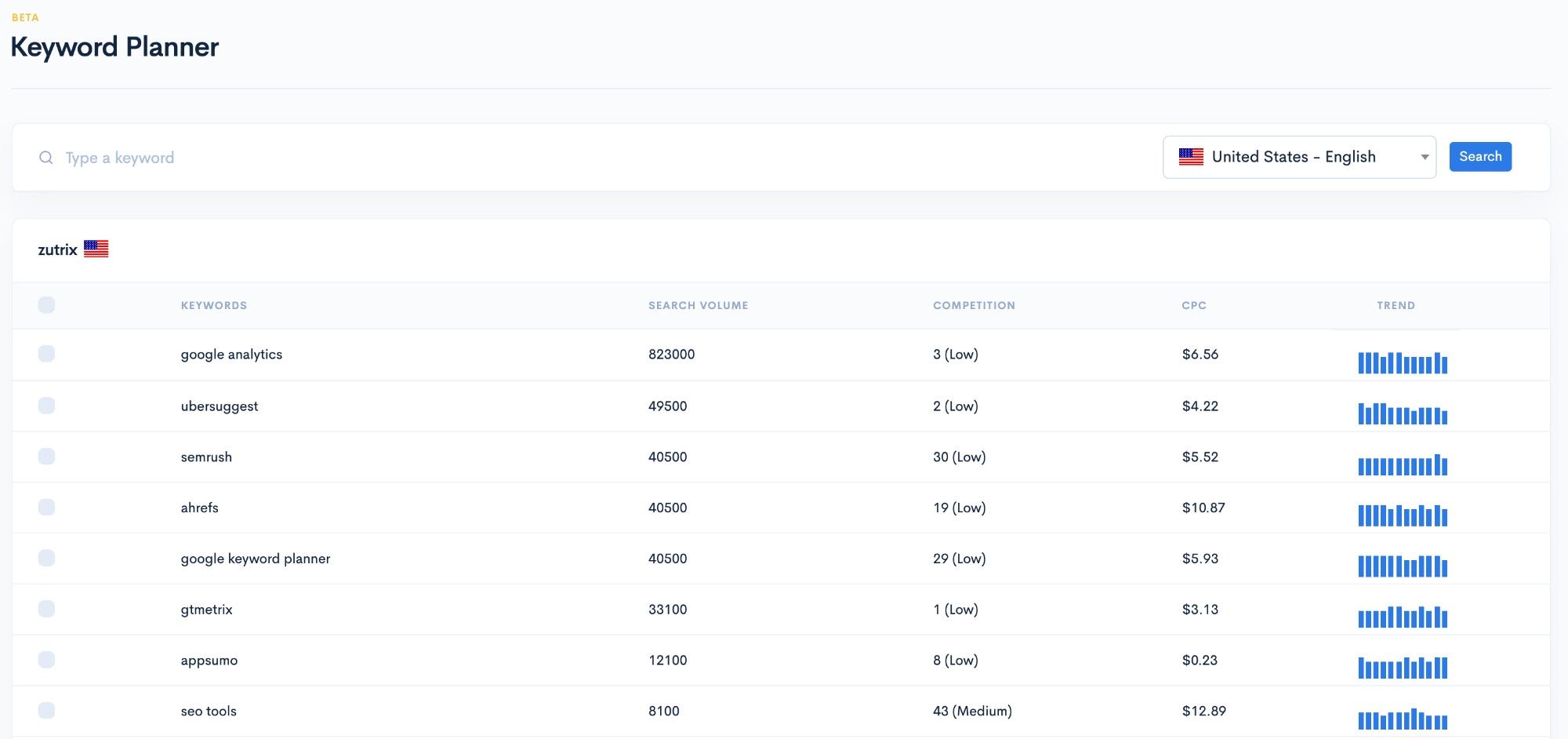
Task: Click the competition value 43 (Medium)
Action: (973, 711)
